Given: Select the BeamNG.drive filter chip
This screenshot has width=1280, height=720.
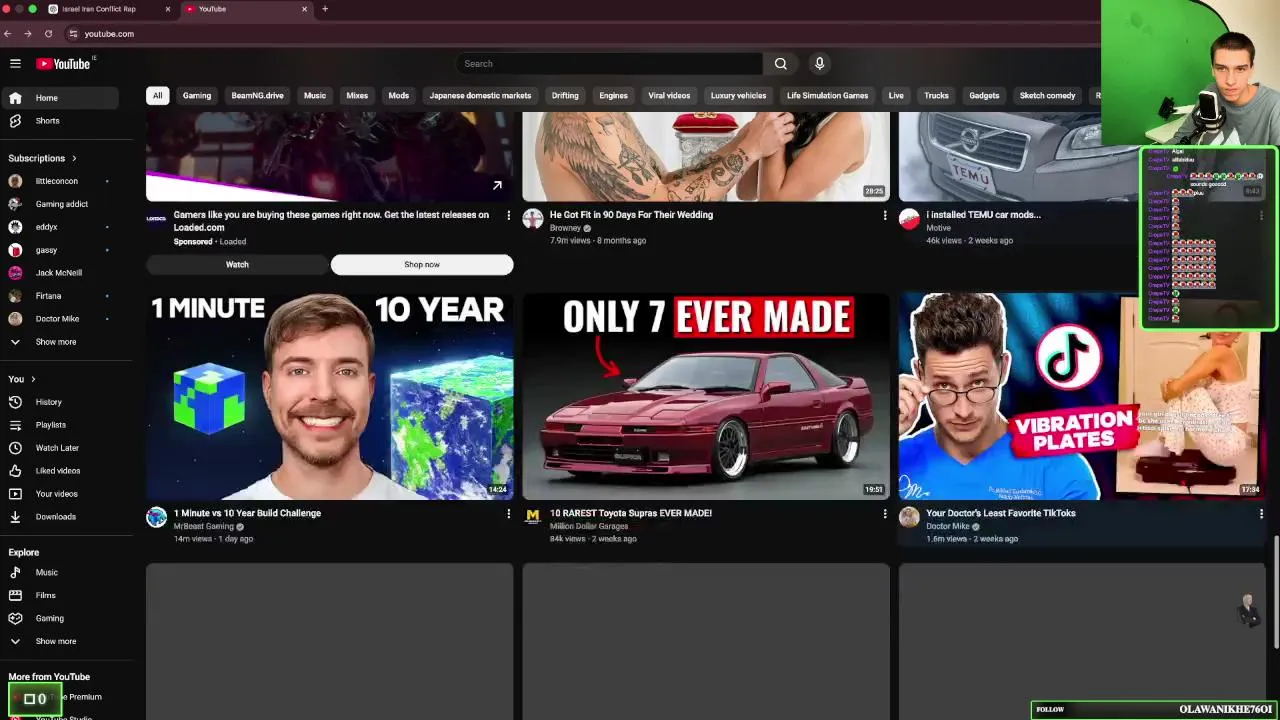Looking at the screenshot, I should (x=257, y=96).
